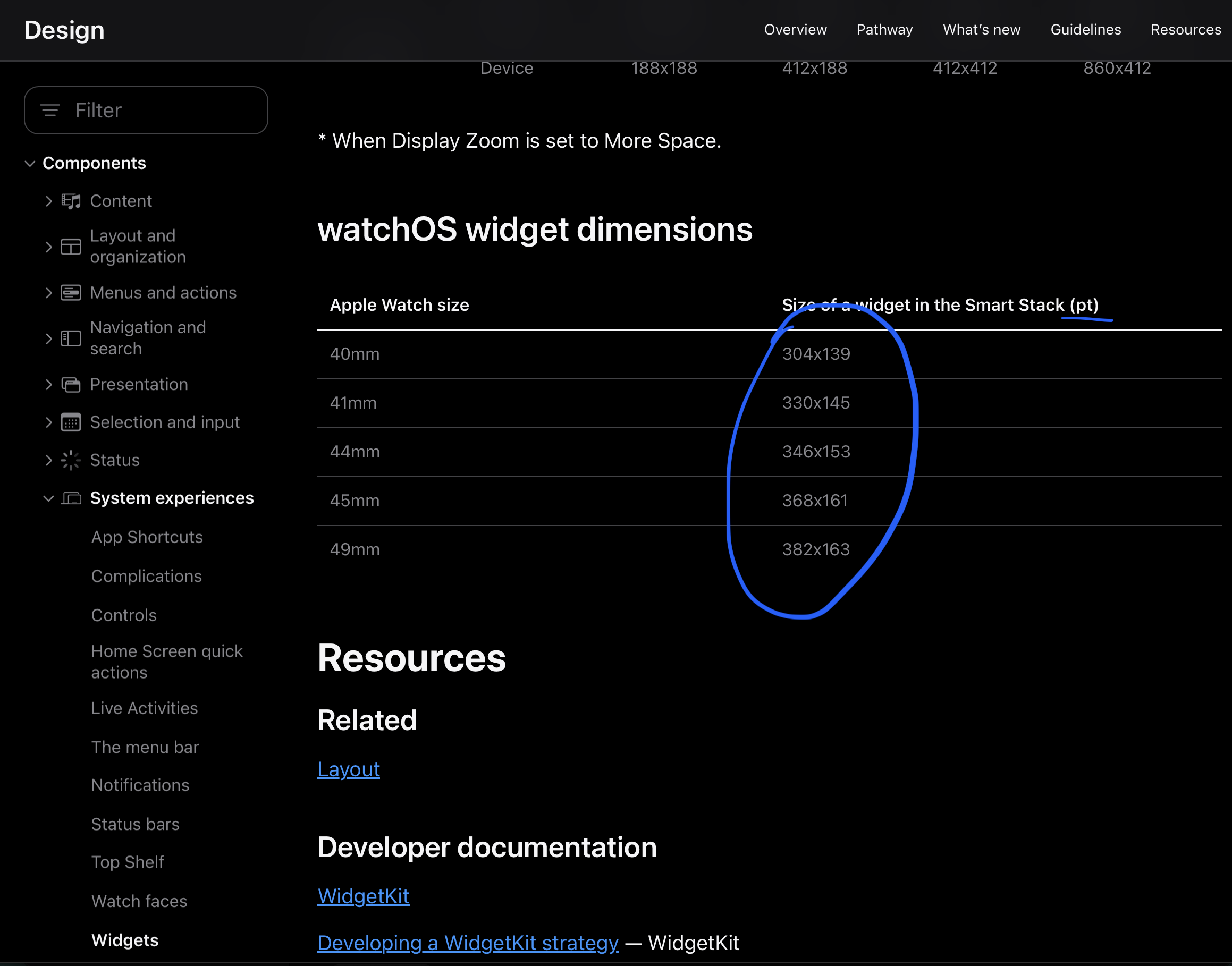The width and height of the screenshot is (1232, 966).
Task: Click the 304x139 widget size value
Action: pos(816,354)
